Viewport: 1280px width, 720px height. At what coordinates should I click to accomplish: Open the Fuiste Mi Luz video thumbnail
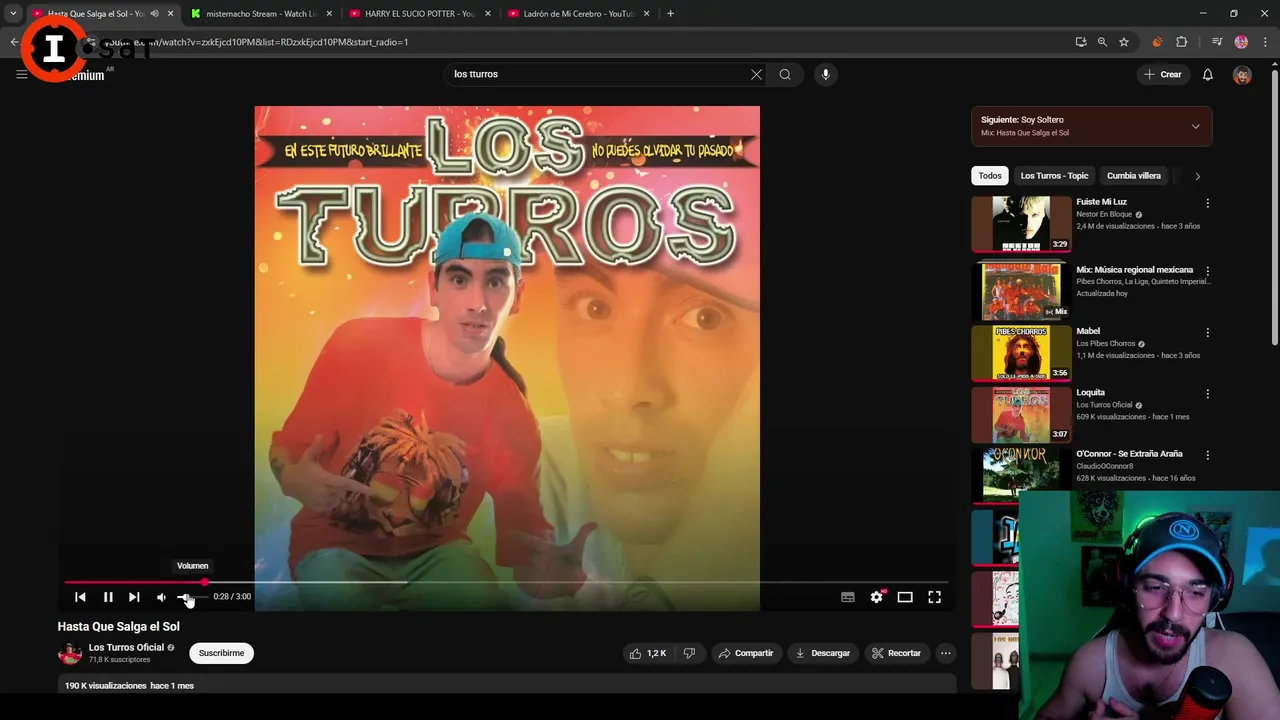[1021, 224]
